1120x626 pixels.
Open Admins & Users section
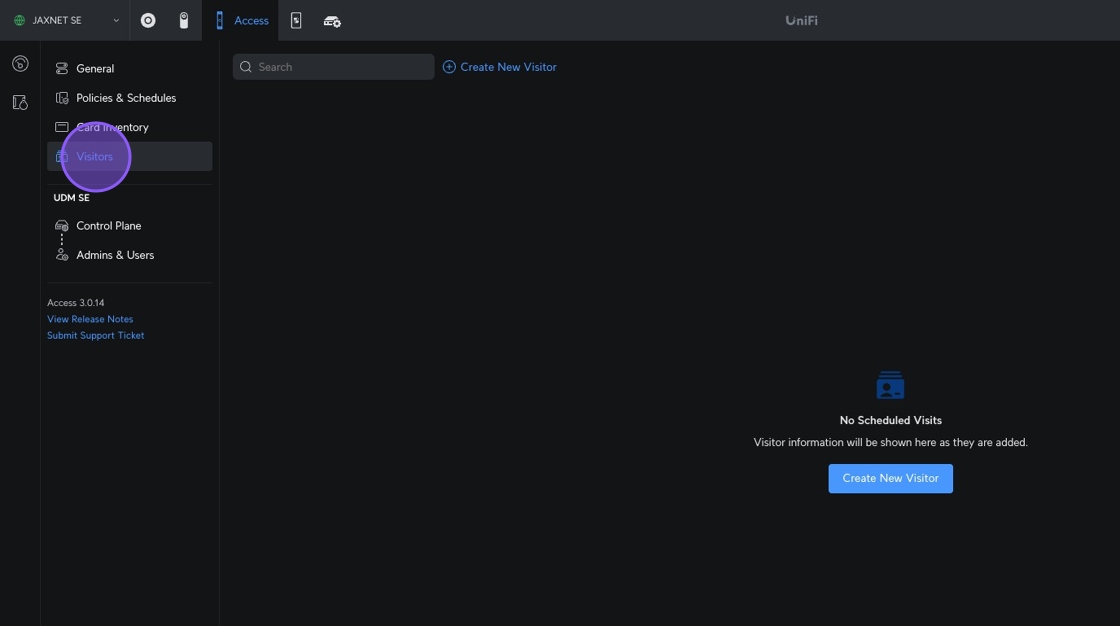coord(115,255)
